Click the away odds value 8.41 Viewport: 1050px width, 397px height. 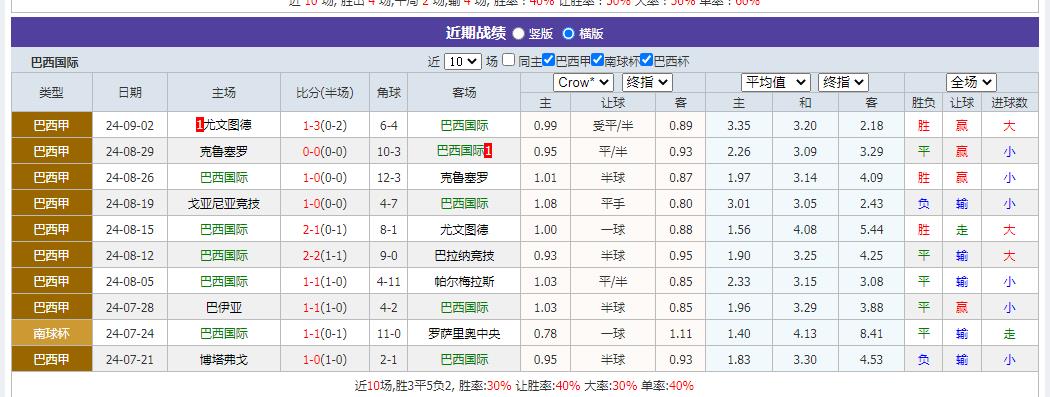(x=871, y=333)
